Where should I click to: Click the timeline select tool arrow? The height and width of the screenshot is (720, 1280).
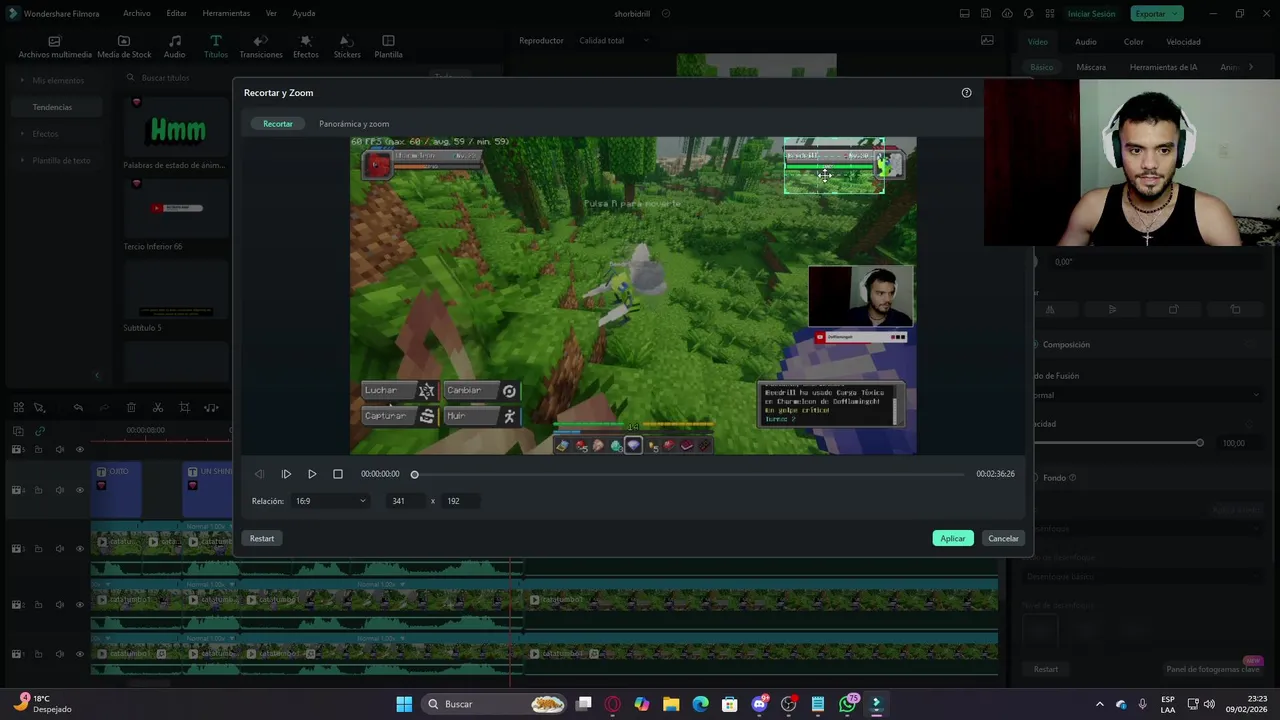(39, 408)
